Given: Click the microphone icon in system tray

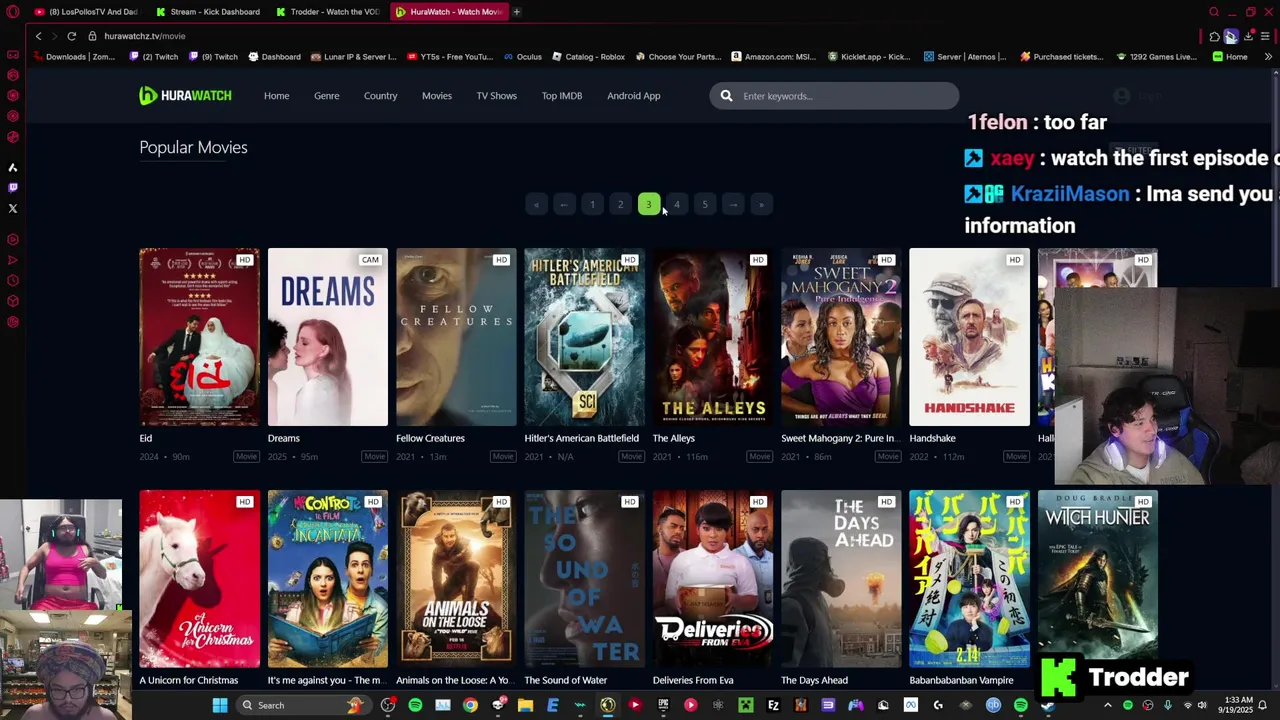Looking at the screenshot, I should (1167, 705).
